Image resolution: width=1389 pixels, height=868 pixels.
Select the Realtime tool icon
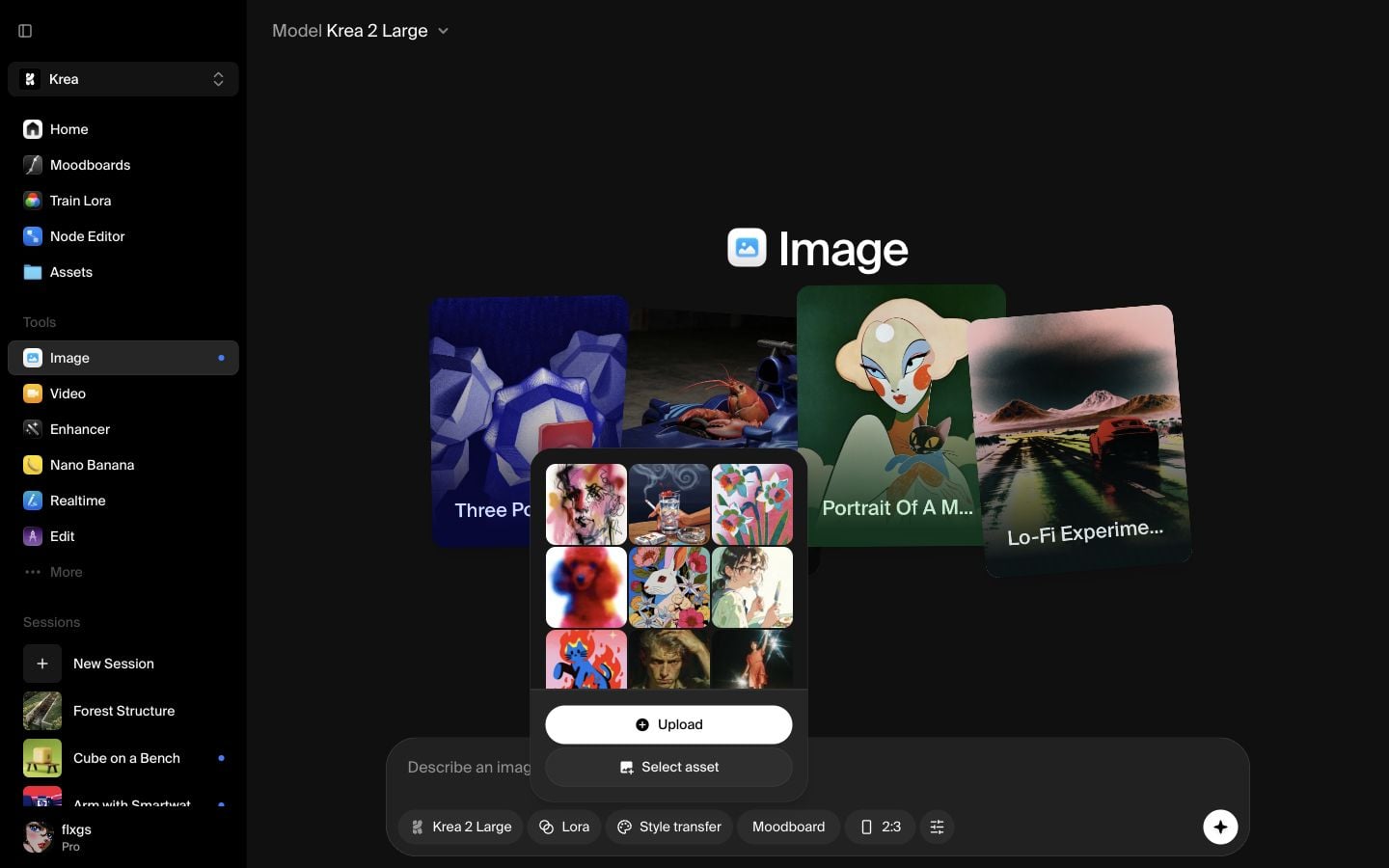tap(33, 501)
